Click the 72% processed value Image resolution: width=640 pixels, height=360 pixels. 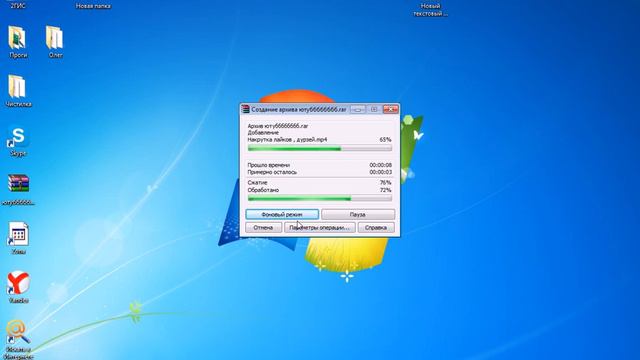386,190
